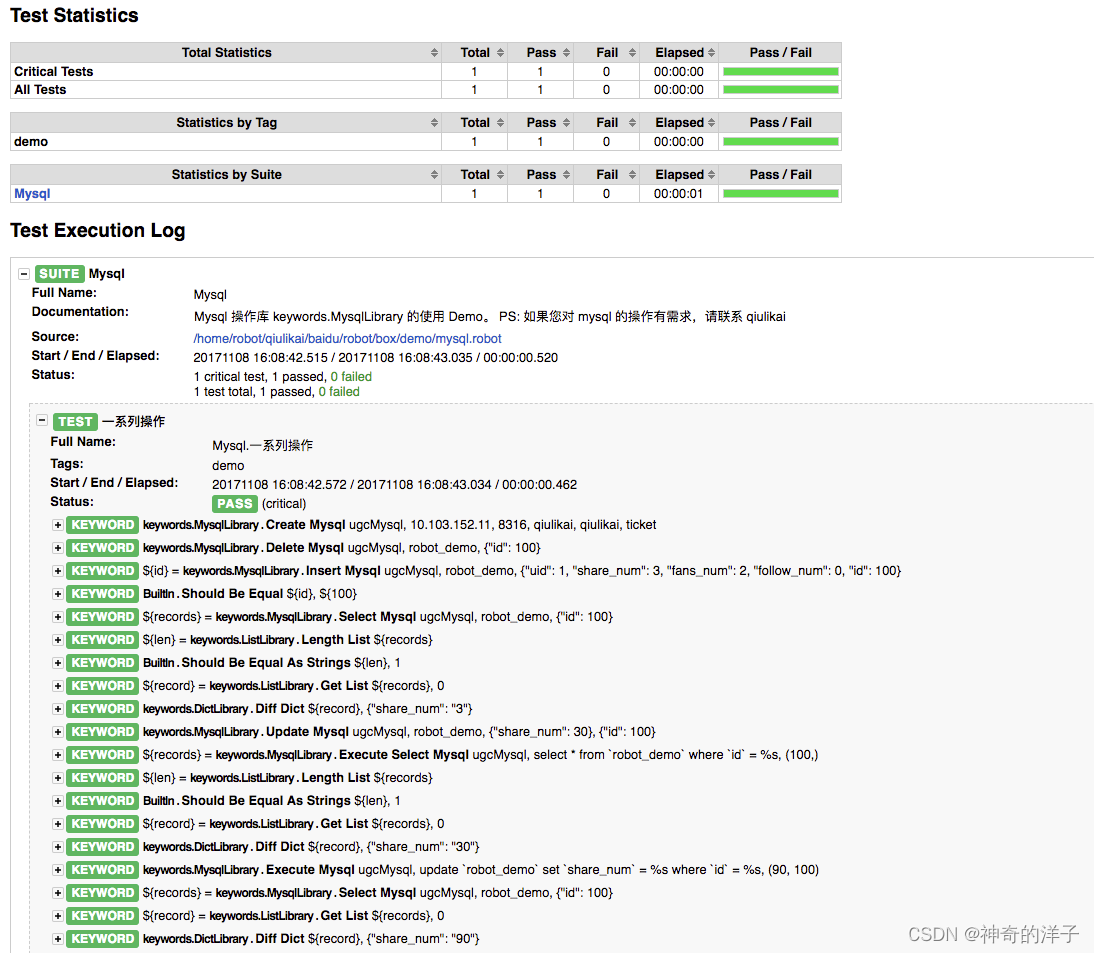Sort Statistics by Suite table Total arrow
The width and height of the screenshot is (1094, 953).
click(x=500, y=175)
